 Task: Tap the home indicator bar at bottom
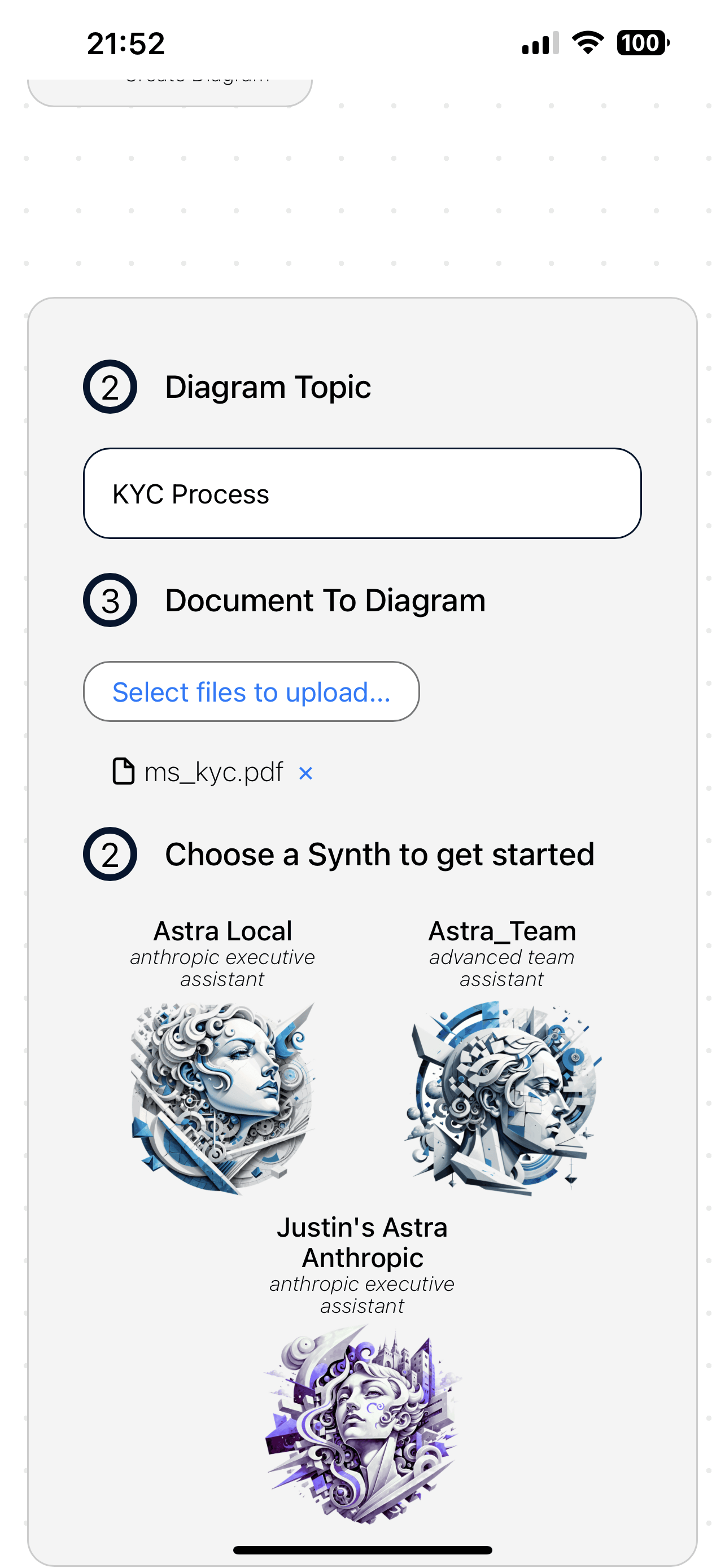[362, 1550]
